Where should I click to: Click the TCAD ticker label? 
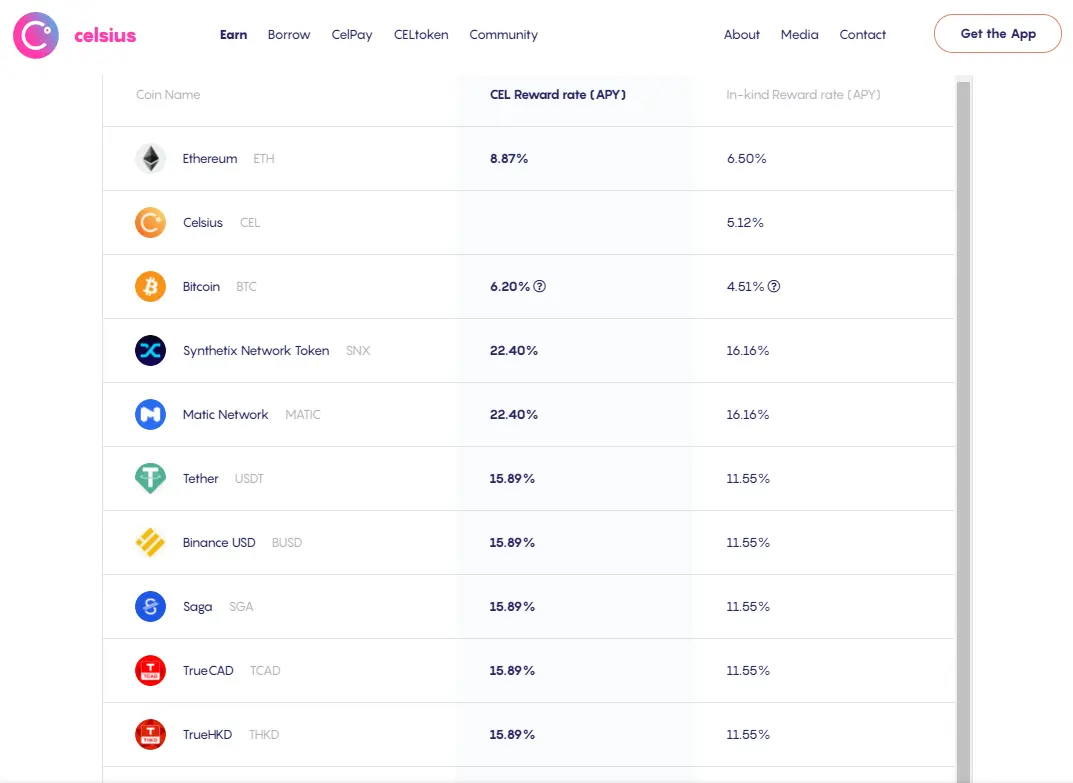265,671
